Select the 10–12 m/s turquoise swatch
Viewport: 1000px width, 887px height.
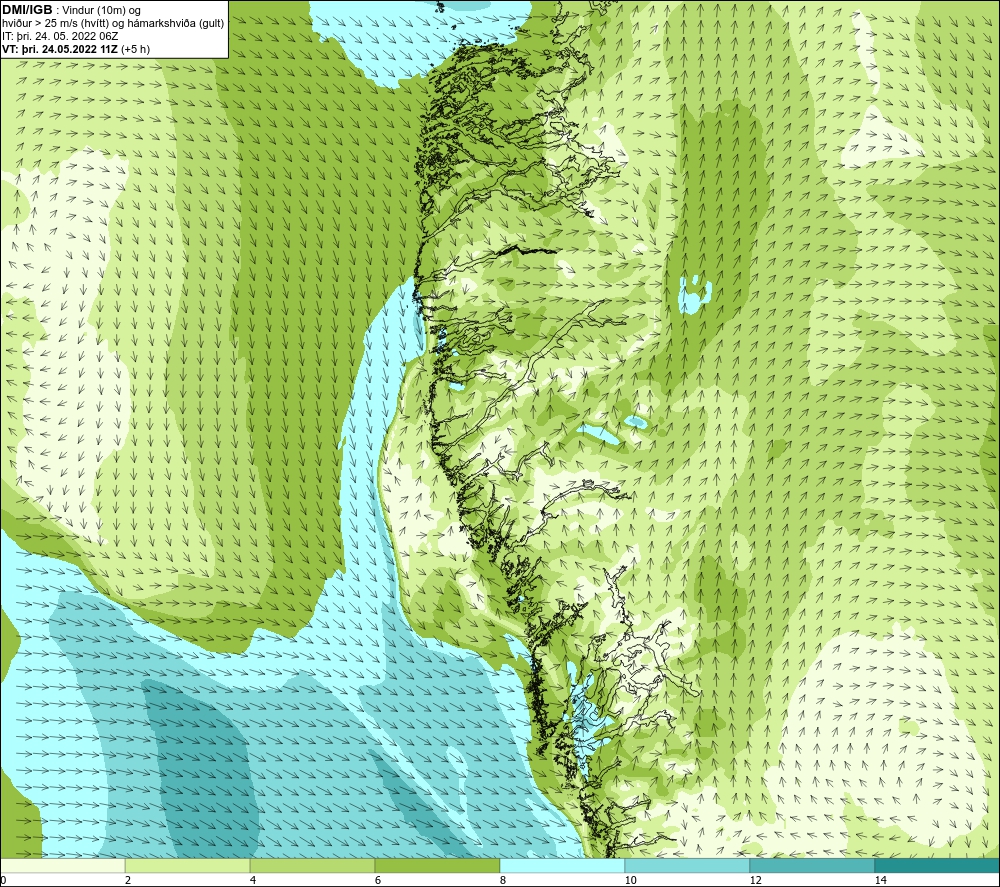(688, 866)
